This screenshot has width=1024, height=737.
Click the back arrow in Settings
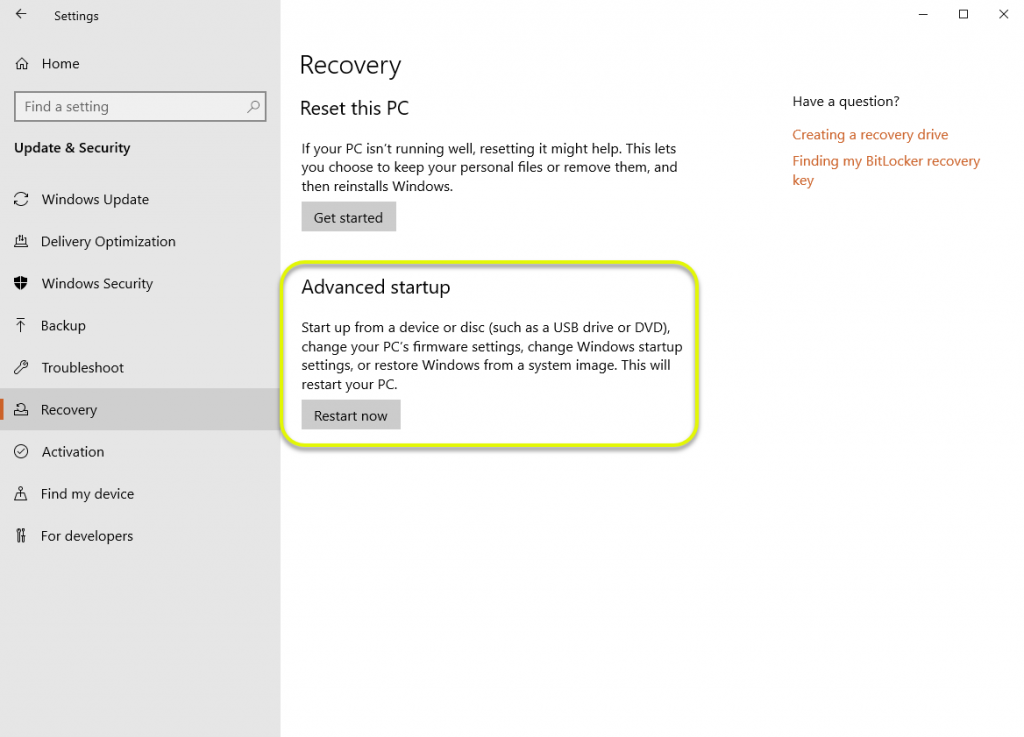tap(21, 14)
